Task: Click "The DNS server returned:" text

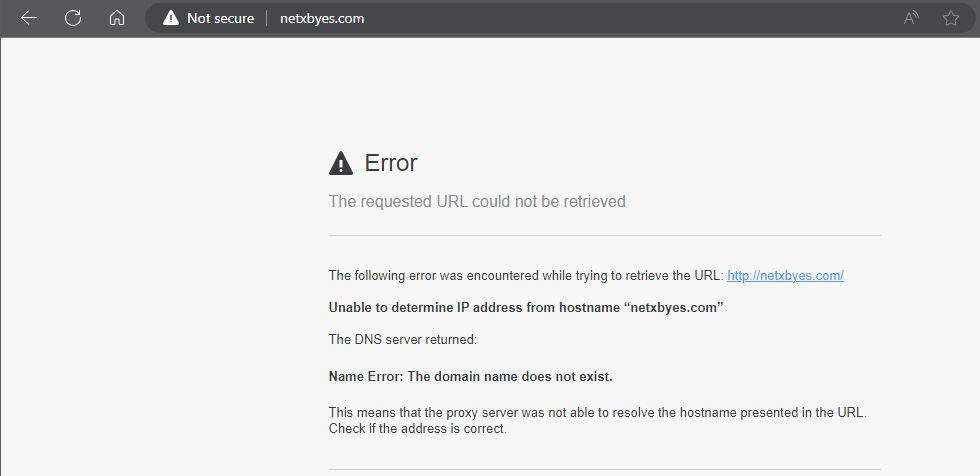Action: (x=402, y=339)
